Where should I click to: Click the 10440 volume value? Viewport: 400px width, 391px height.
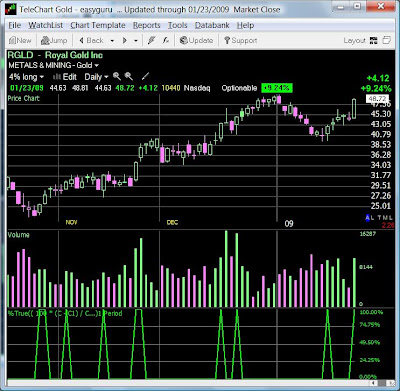tap(171, 88)
